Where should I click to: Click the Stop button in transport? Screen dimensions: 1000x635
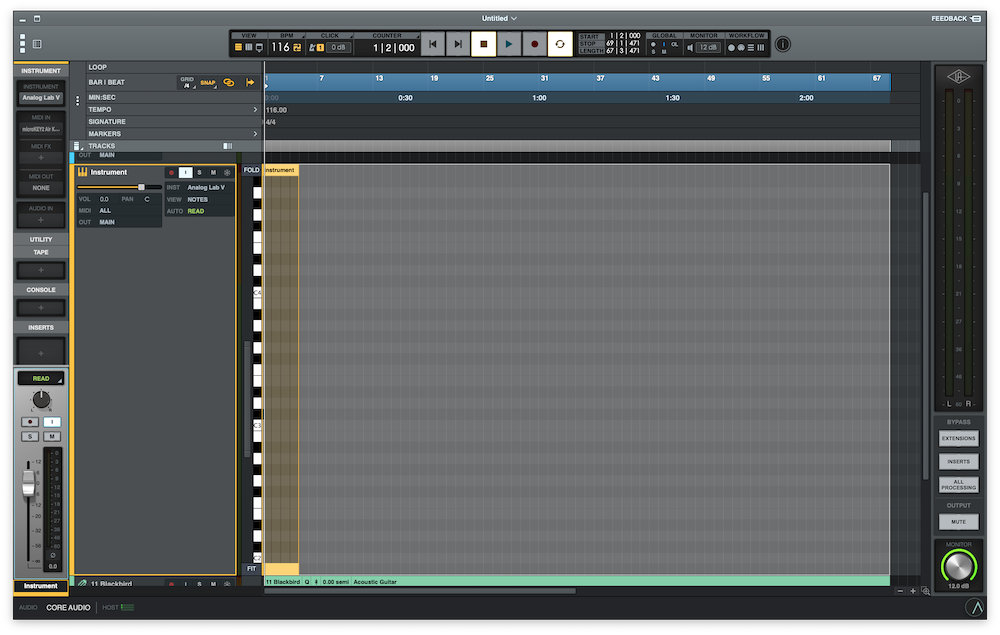484,44
